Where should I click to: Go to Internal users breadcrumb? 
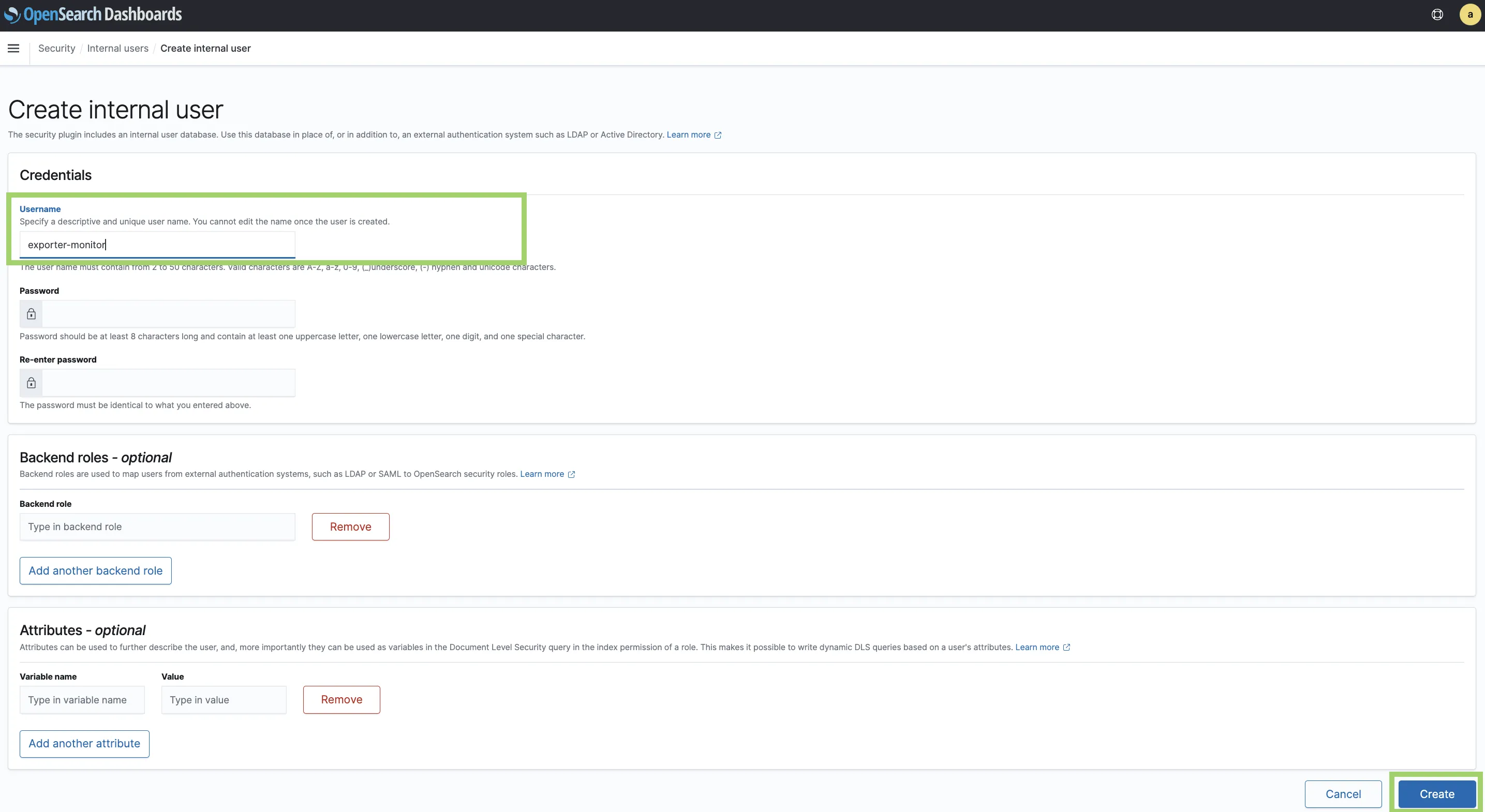117,49
